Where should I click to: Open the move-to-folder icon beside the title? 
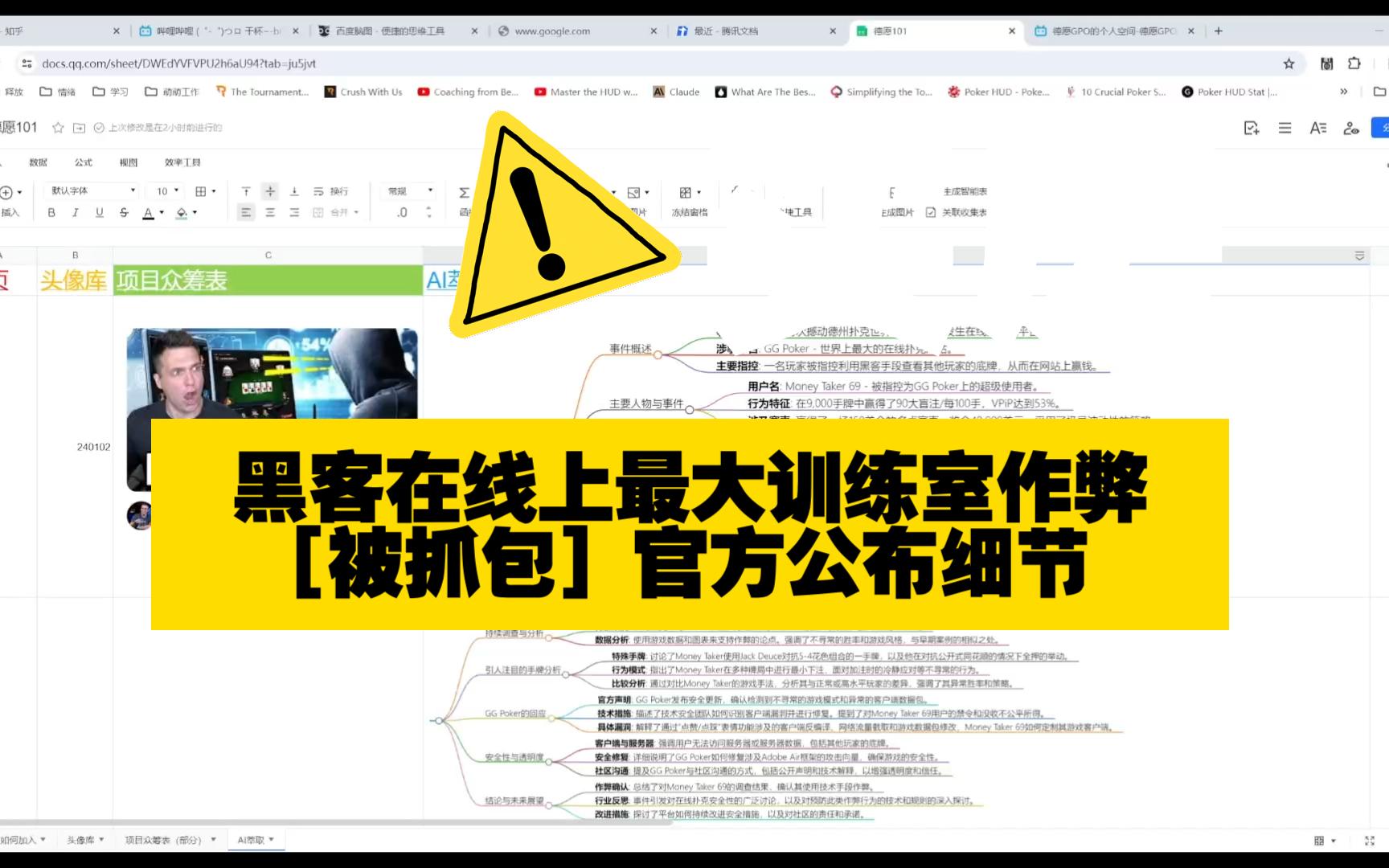pos(79,128)
